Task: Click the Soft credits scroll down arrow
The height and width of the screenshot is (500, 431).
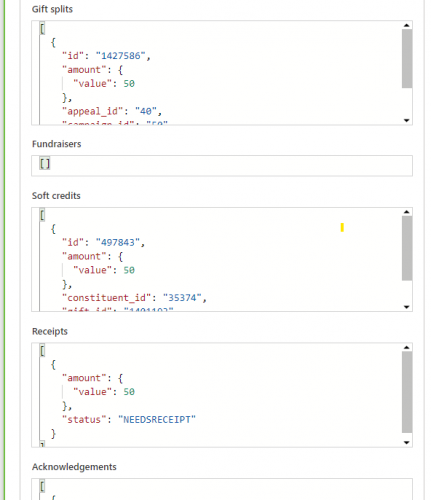Action: point(406,307)
